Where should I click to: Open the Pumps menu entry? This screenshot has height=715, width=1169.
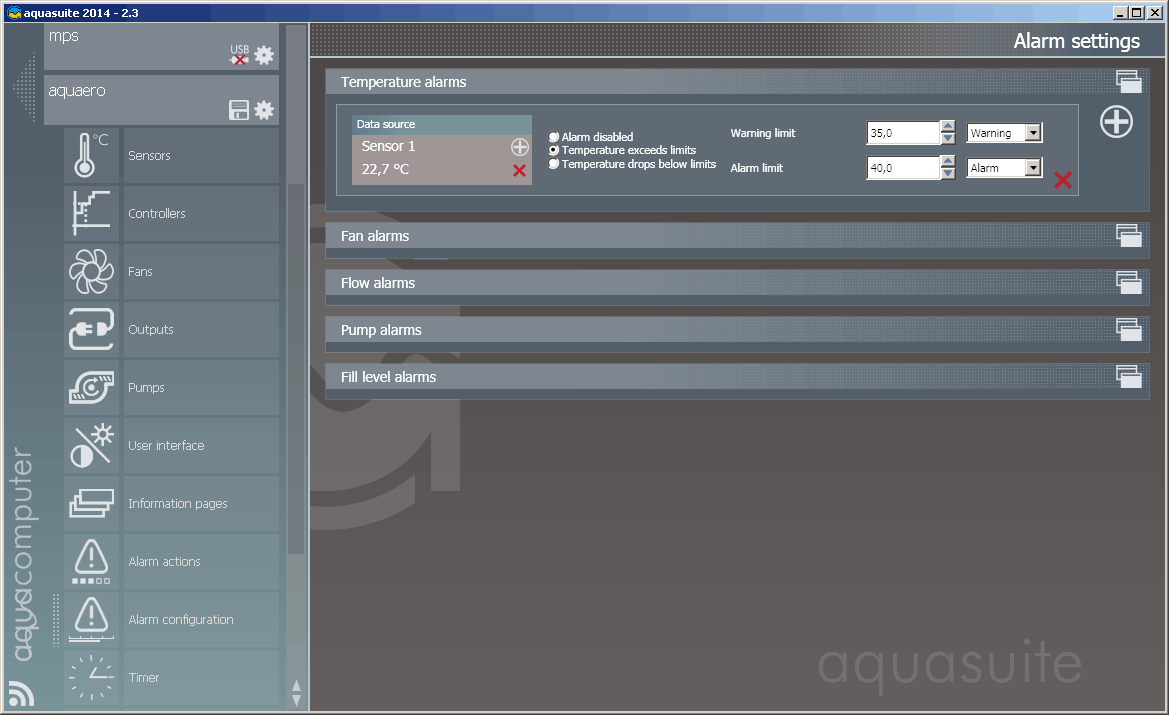click(x=201, y=388)
